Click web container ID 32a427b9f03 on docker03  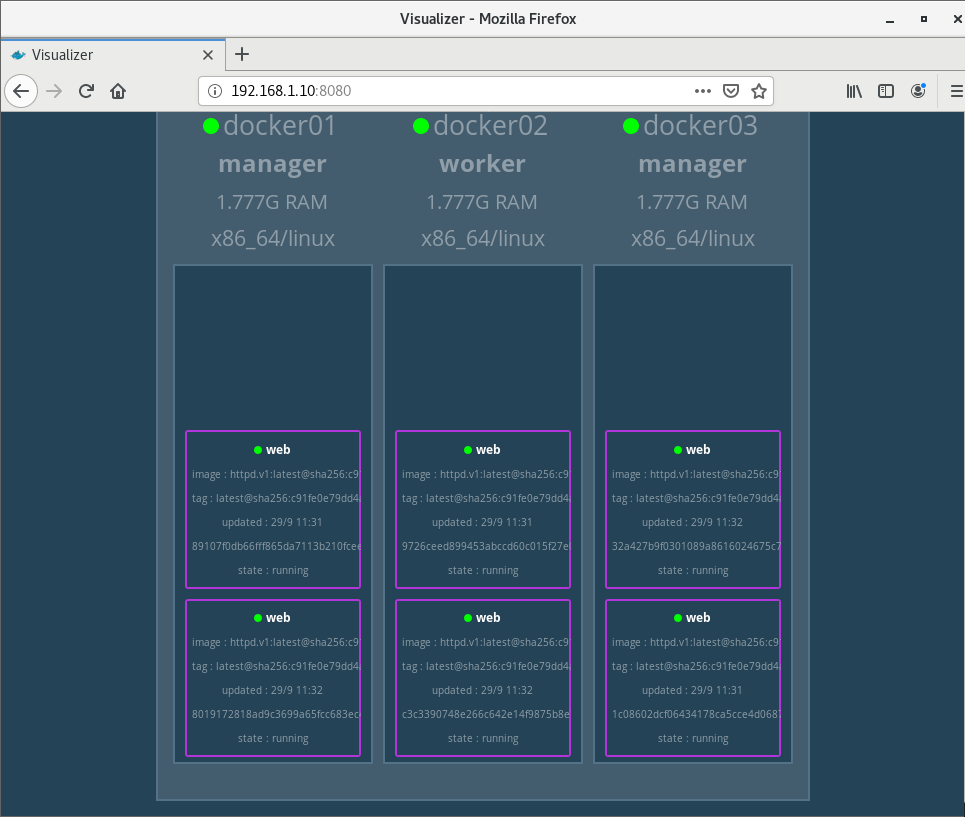pyautogui.click(x=696, y=546)
